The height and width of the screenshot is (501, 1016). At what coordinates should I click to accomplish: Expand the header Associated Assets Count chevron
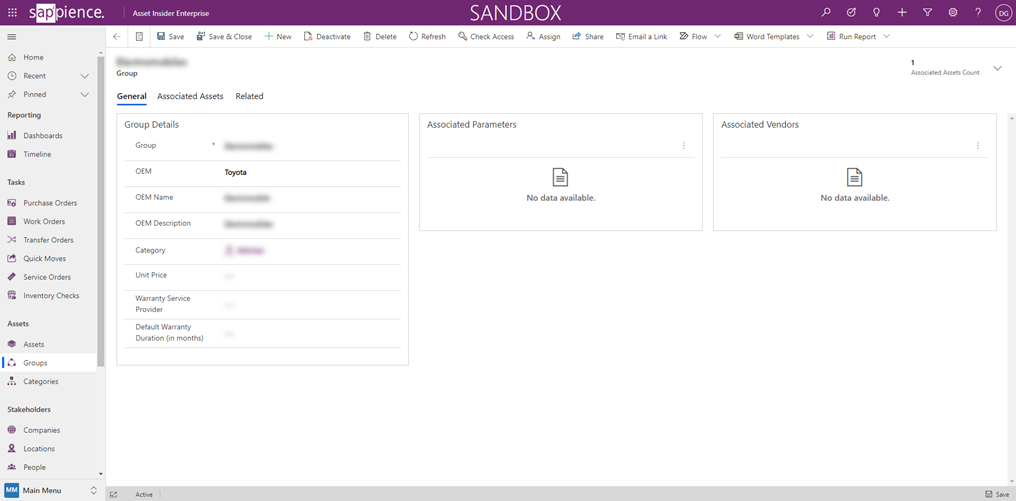997,68
